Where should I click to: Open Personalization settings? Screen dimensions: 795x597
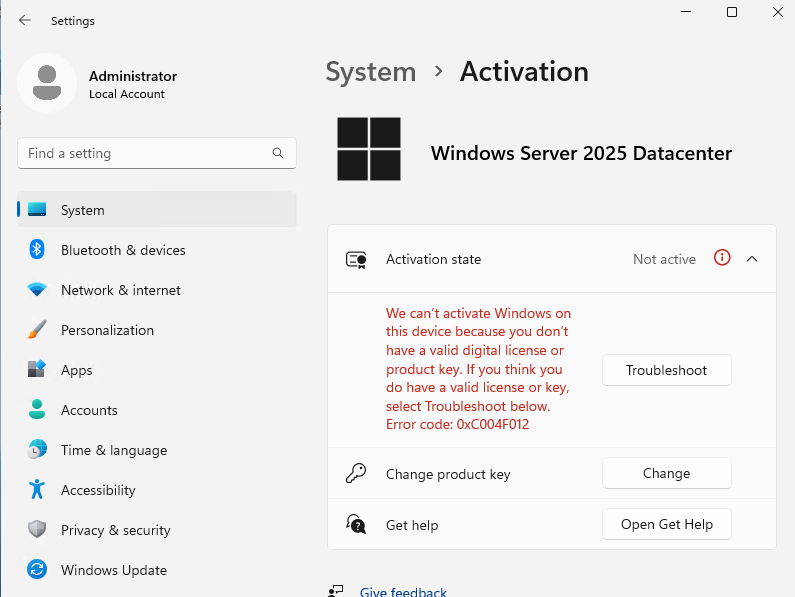pos(157,330)
